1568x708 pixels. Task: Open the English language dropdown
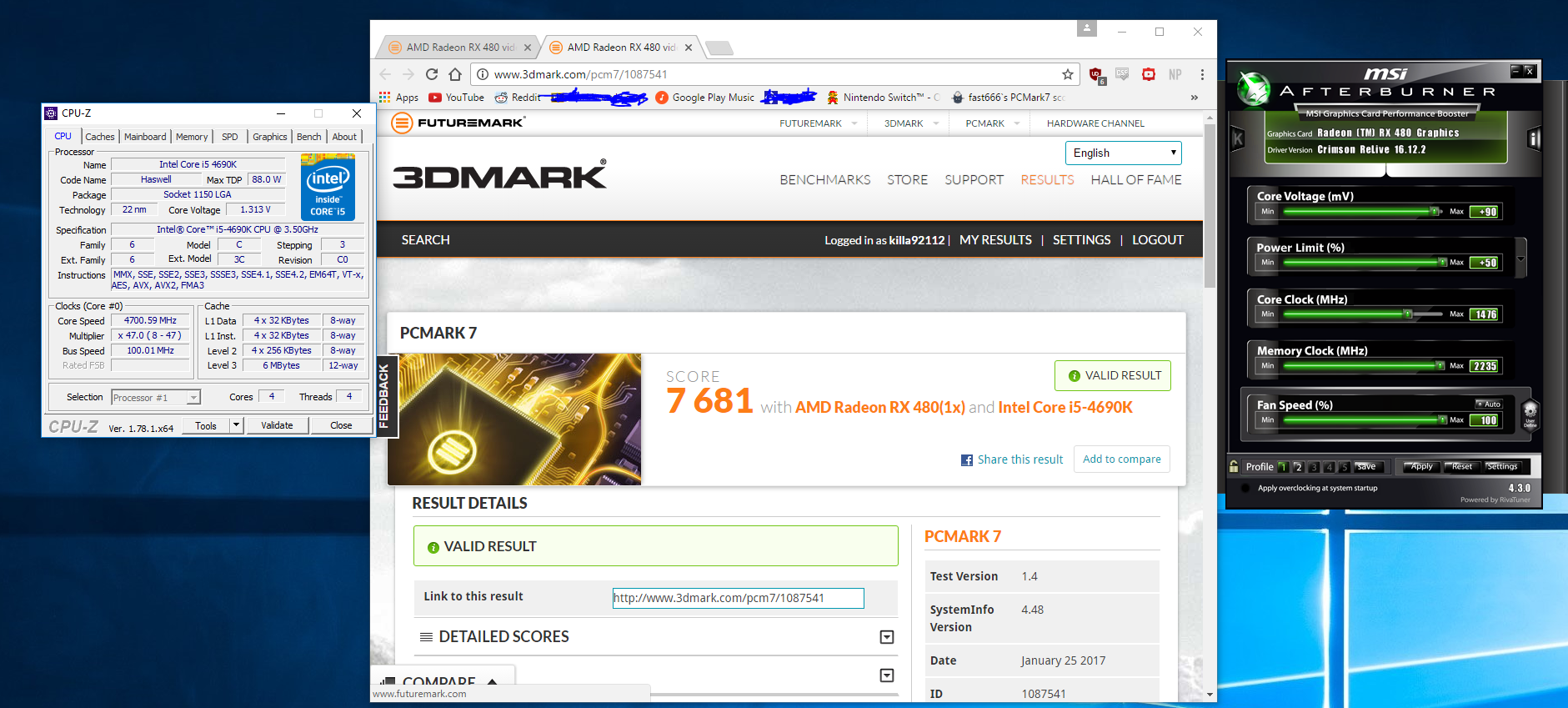pyautogui.click(x=1123, y=153)
